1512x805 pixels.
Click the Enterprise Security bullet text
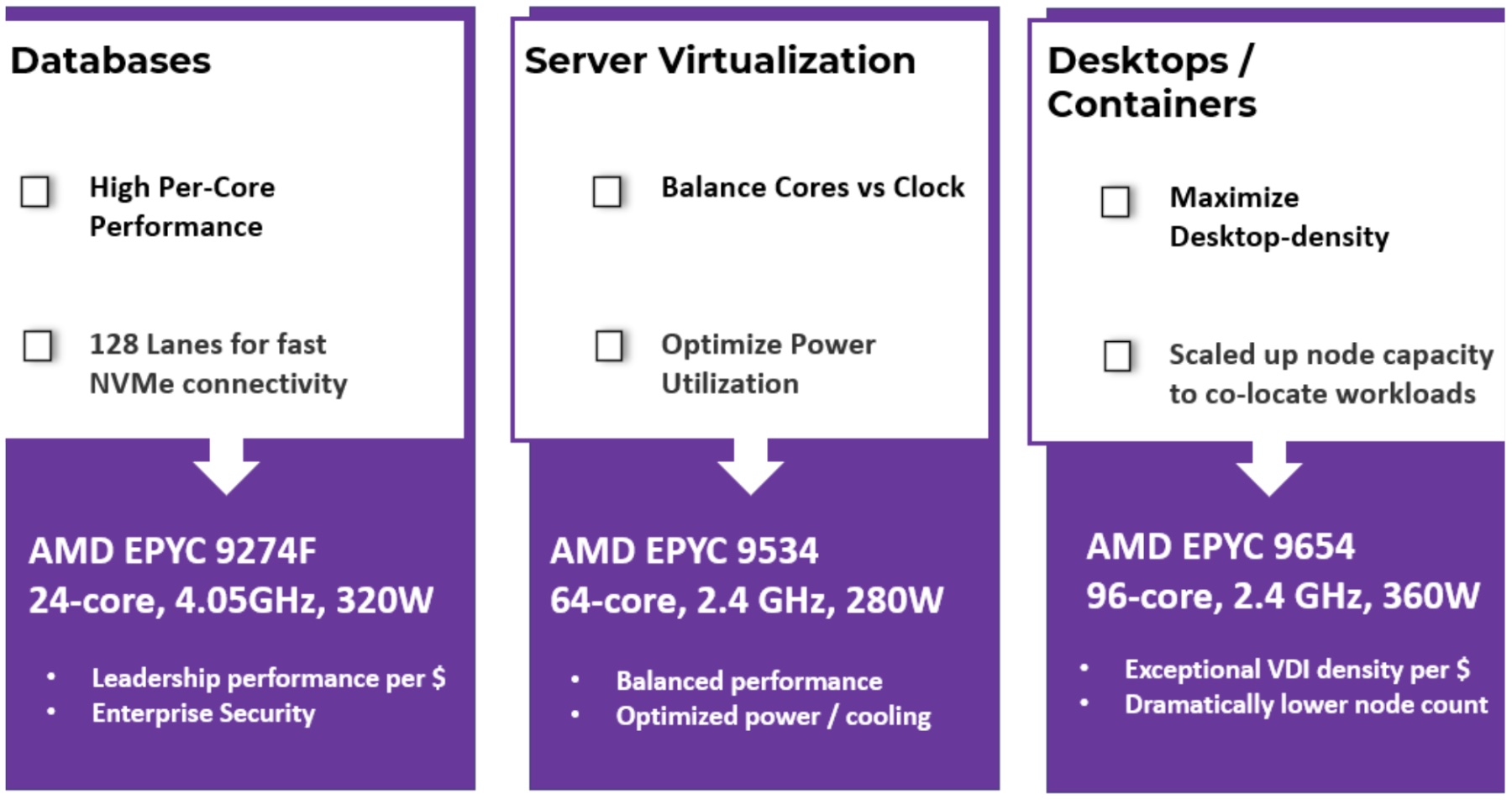point(203,713)
